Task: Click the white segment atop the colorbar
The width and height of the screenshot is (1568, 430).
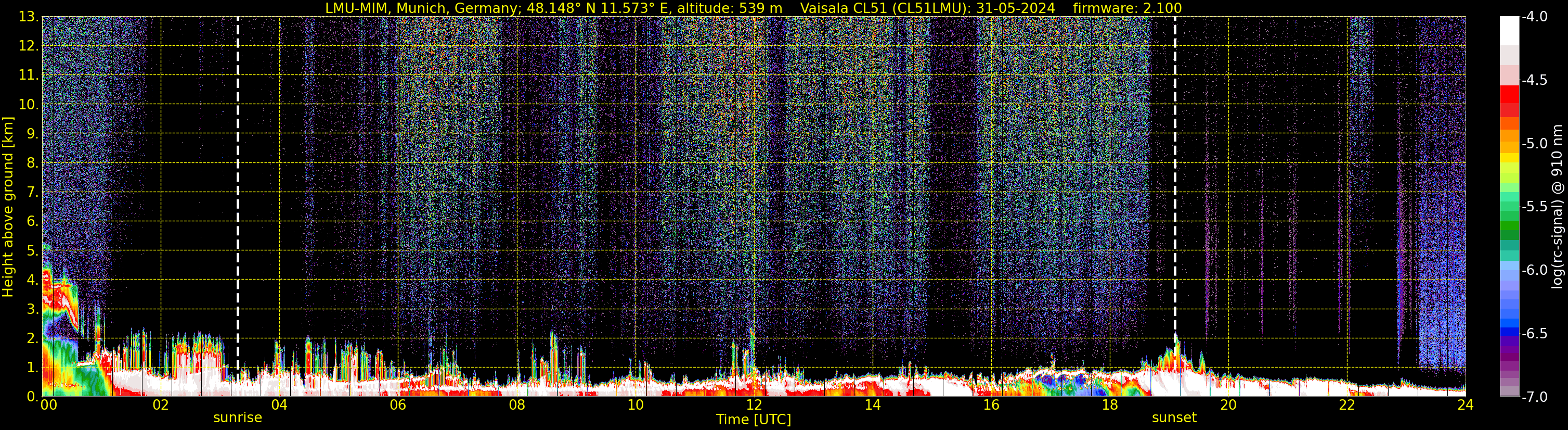Action: click(x=1510, y=30)
